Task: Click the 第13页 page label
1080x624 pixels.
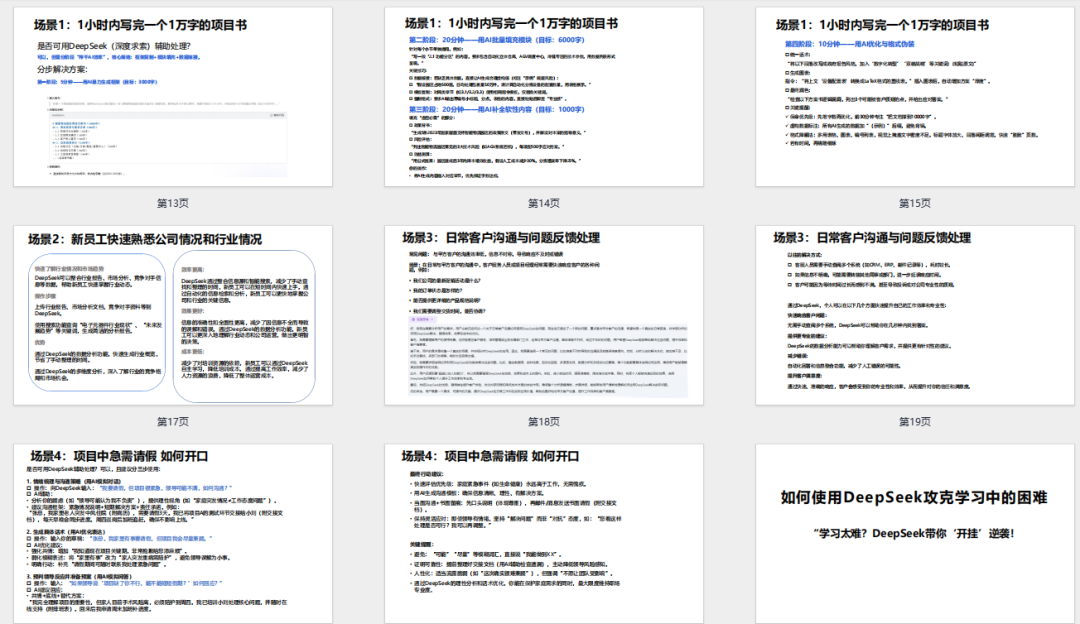Action: coord(173,203)
